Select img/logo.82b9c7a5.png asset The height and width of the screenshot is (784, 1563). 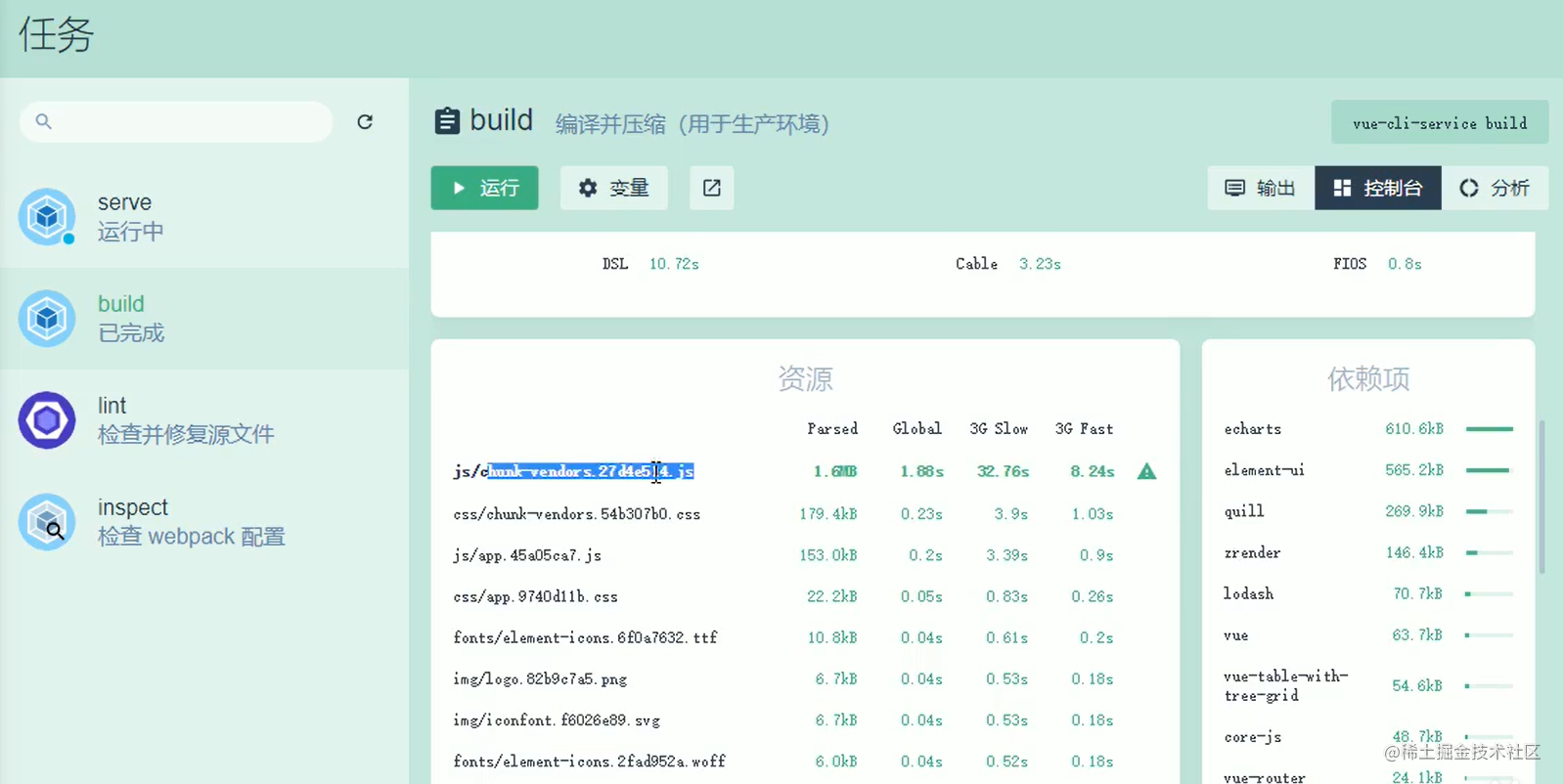805,678
